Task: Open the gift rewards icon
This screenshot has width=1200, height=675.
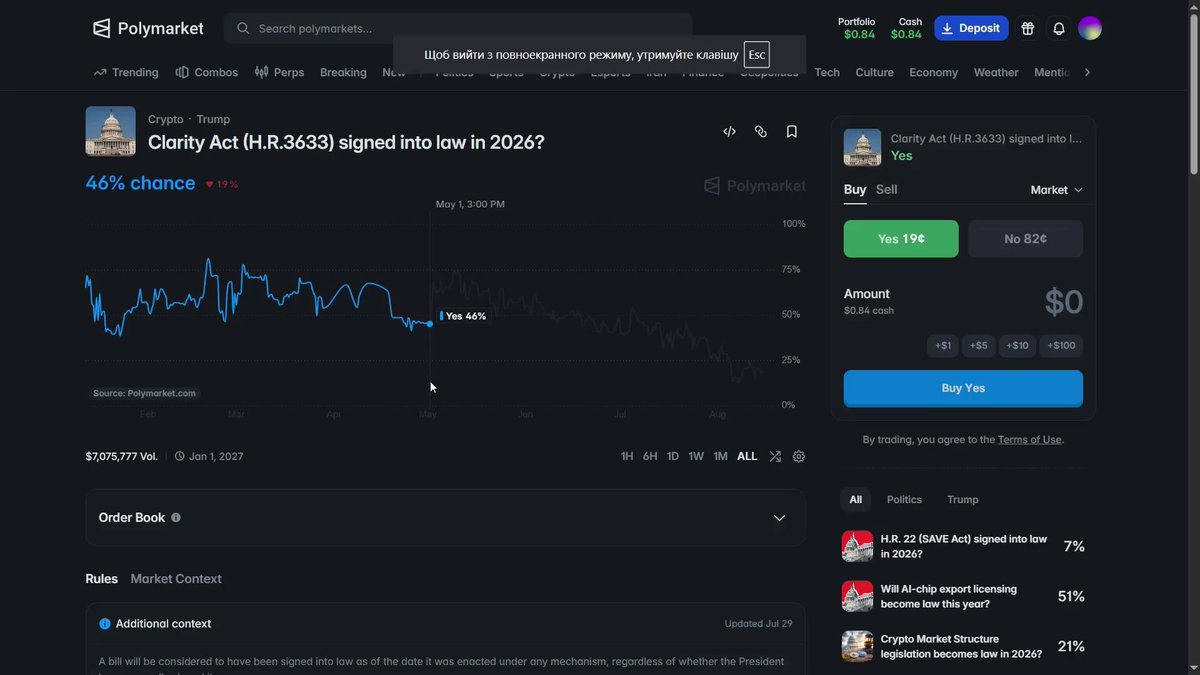Action: [1027, 28]
